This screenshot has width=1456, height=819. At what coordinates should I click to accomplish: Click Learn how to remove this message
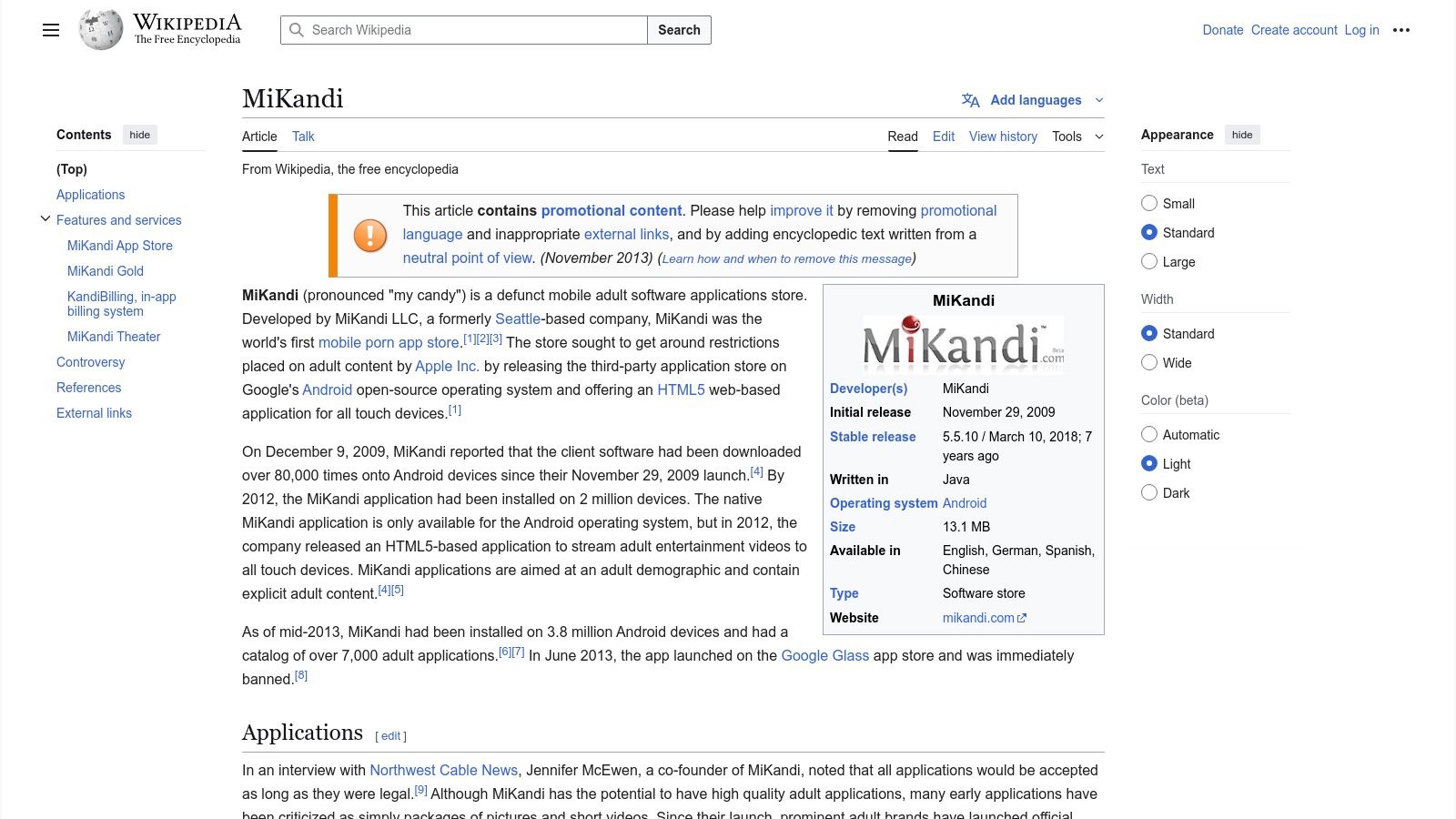(787, 258)
